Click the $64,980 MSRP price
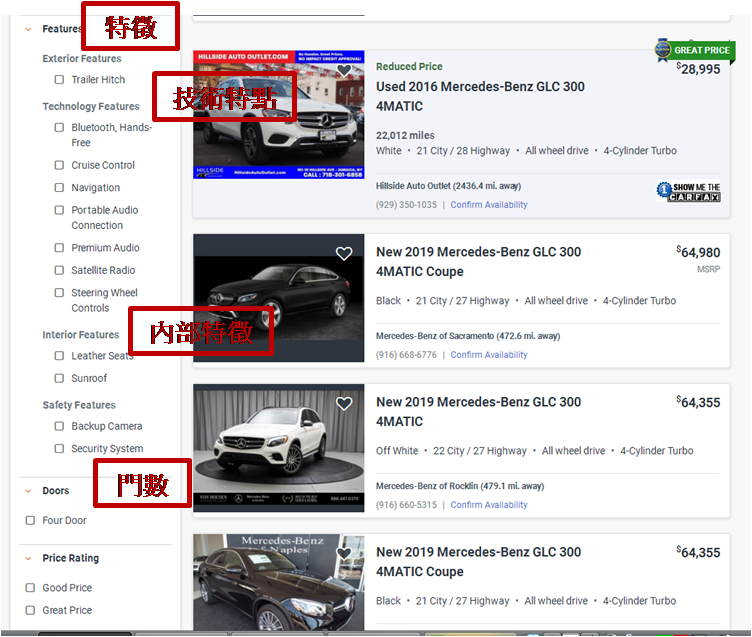752x637 pixels. pos(698,252)
